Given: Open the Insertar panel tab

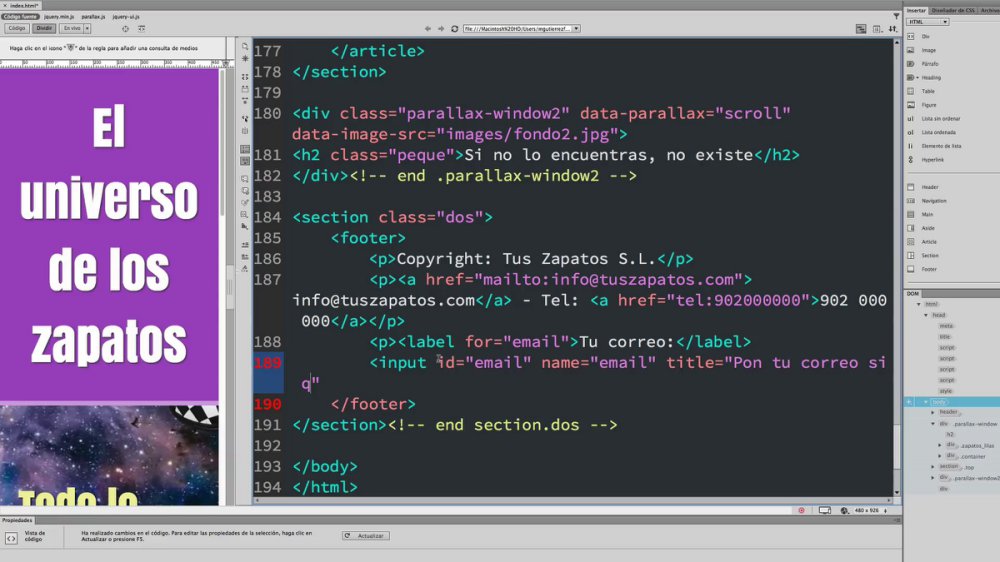Looking at the screenshot, I should point(916,10).
